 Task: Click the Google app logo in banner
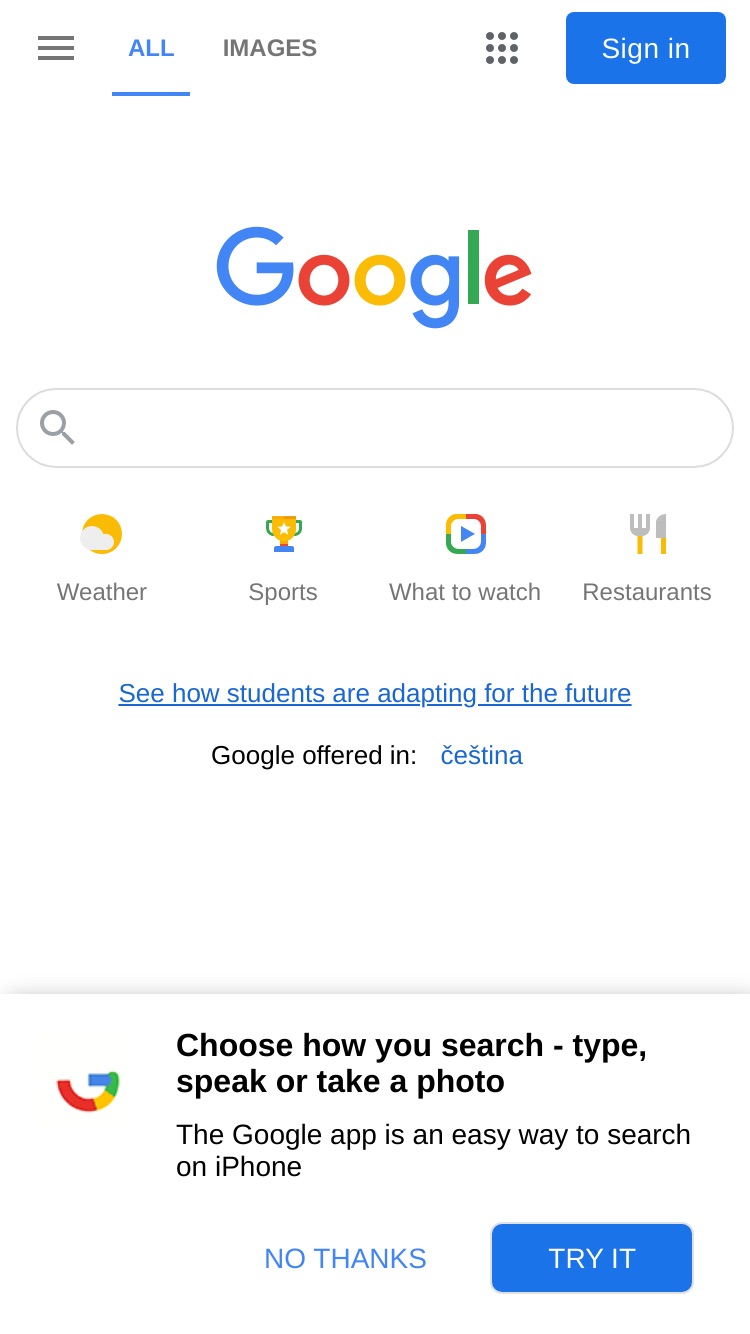(88, 1090)
